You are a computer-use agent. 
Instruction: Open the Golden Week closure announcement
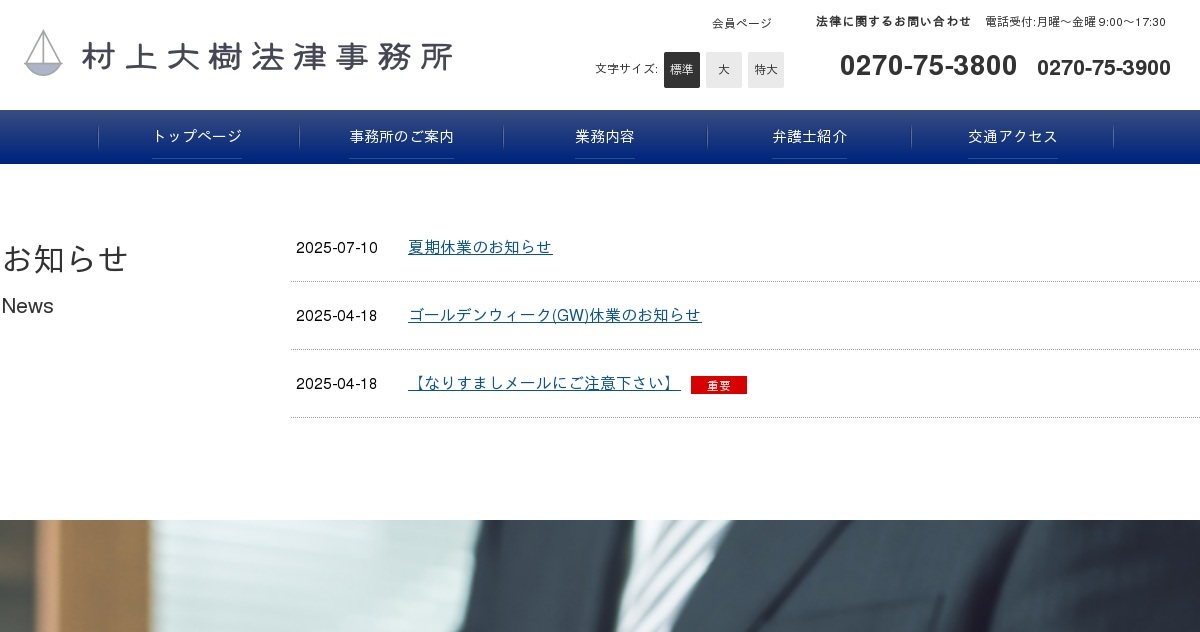point(554,315)
